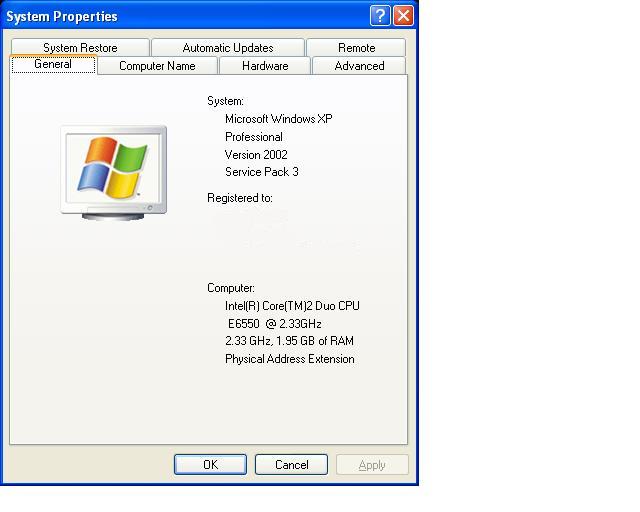This screenshot has width=640, height=512.
Task: Click the 'System:' heading label
Action: (x=225, y=101)
